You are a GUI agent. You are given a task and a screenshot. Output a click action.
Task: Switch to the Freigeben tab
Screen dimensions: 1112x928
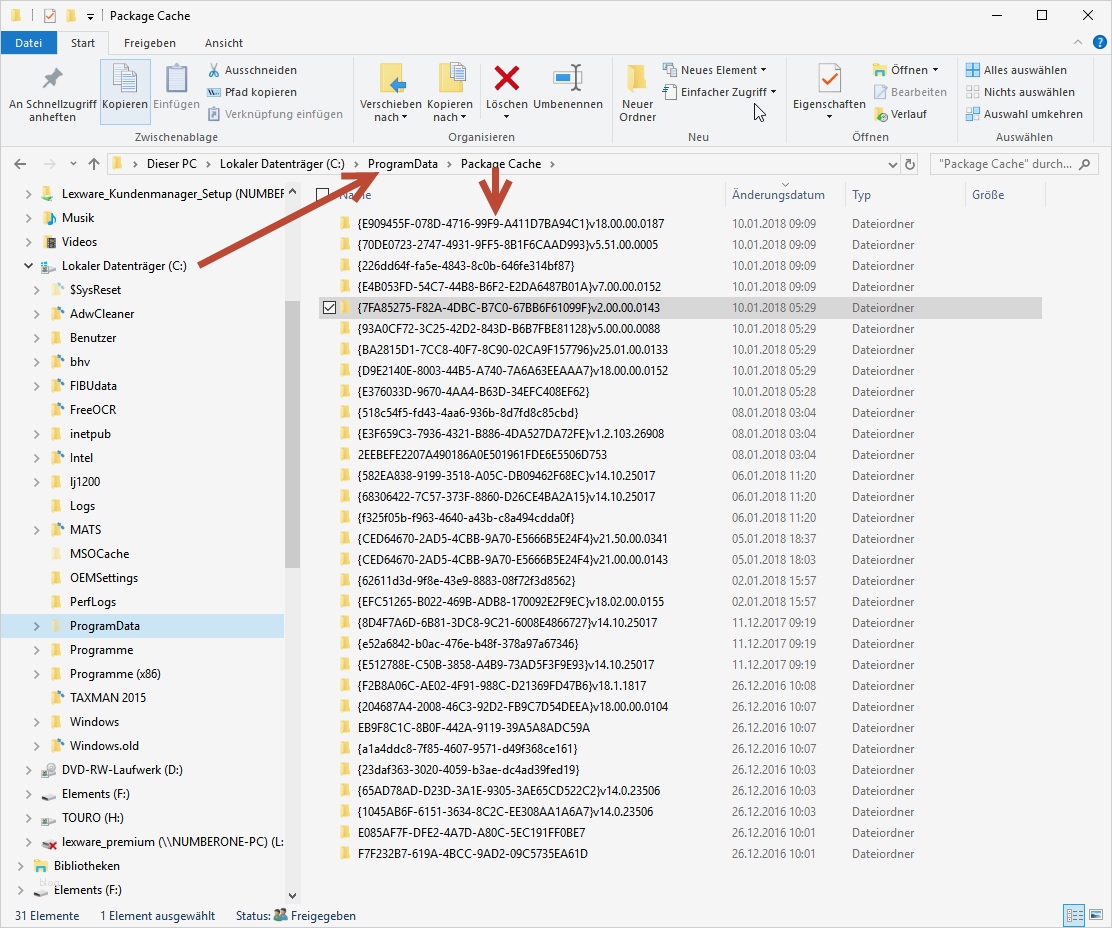[x=150, y=43]
